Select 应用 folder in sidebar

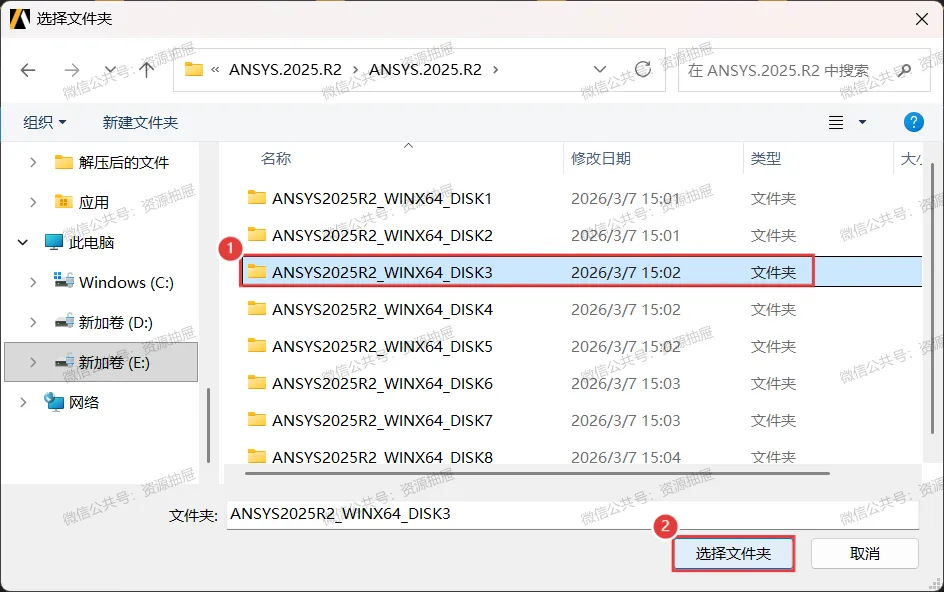pos(82,202)
